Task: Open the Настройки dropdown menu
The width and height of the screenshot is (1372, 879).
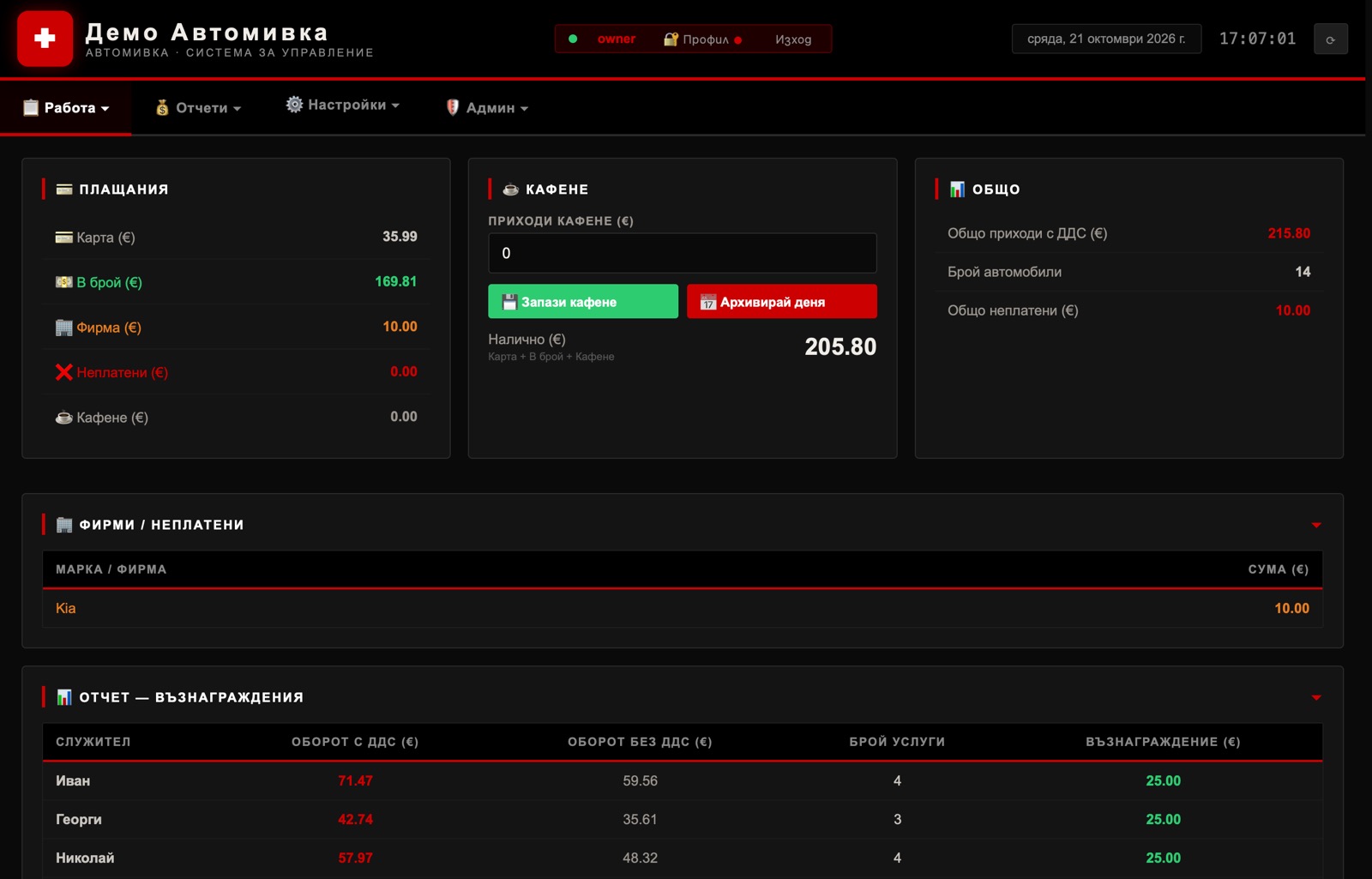Action: coord(343,105)
